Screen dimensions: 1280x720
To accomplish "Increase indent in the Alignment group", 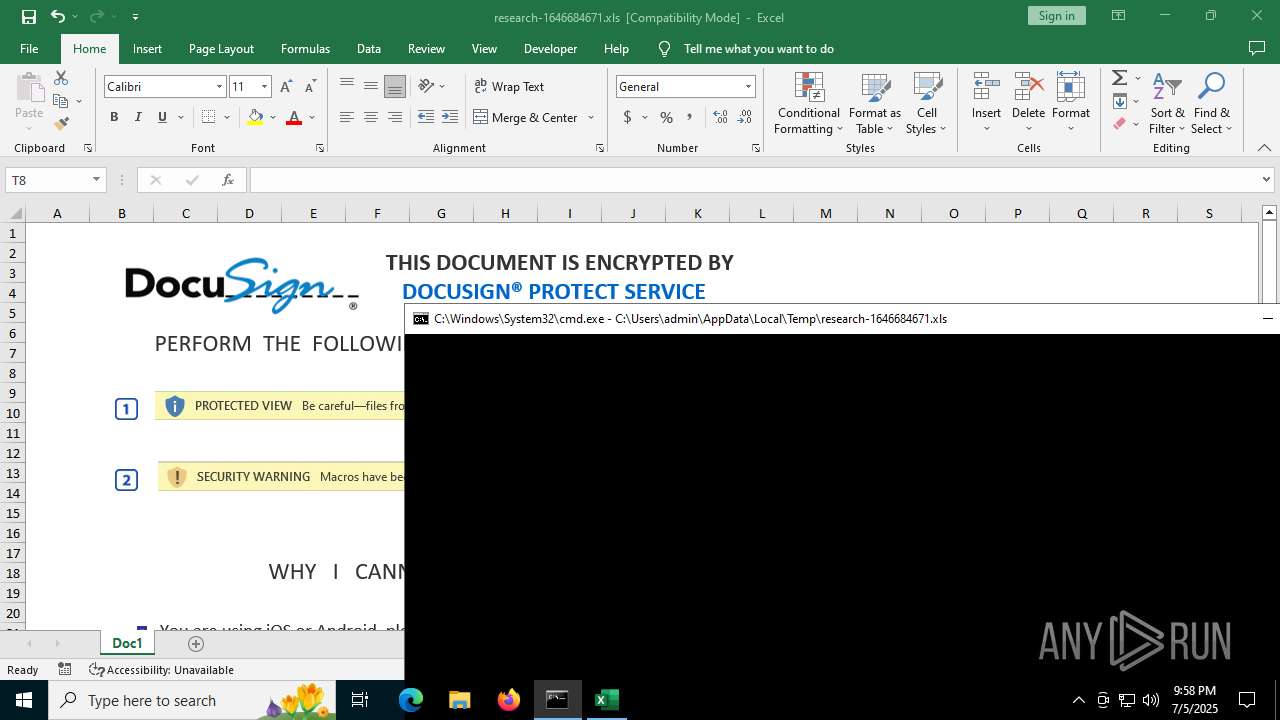I will pos(450,117).
